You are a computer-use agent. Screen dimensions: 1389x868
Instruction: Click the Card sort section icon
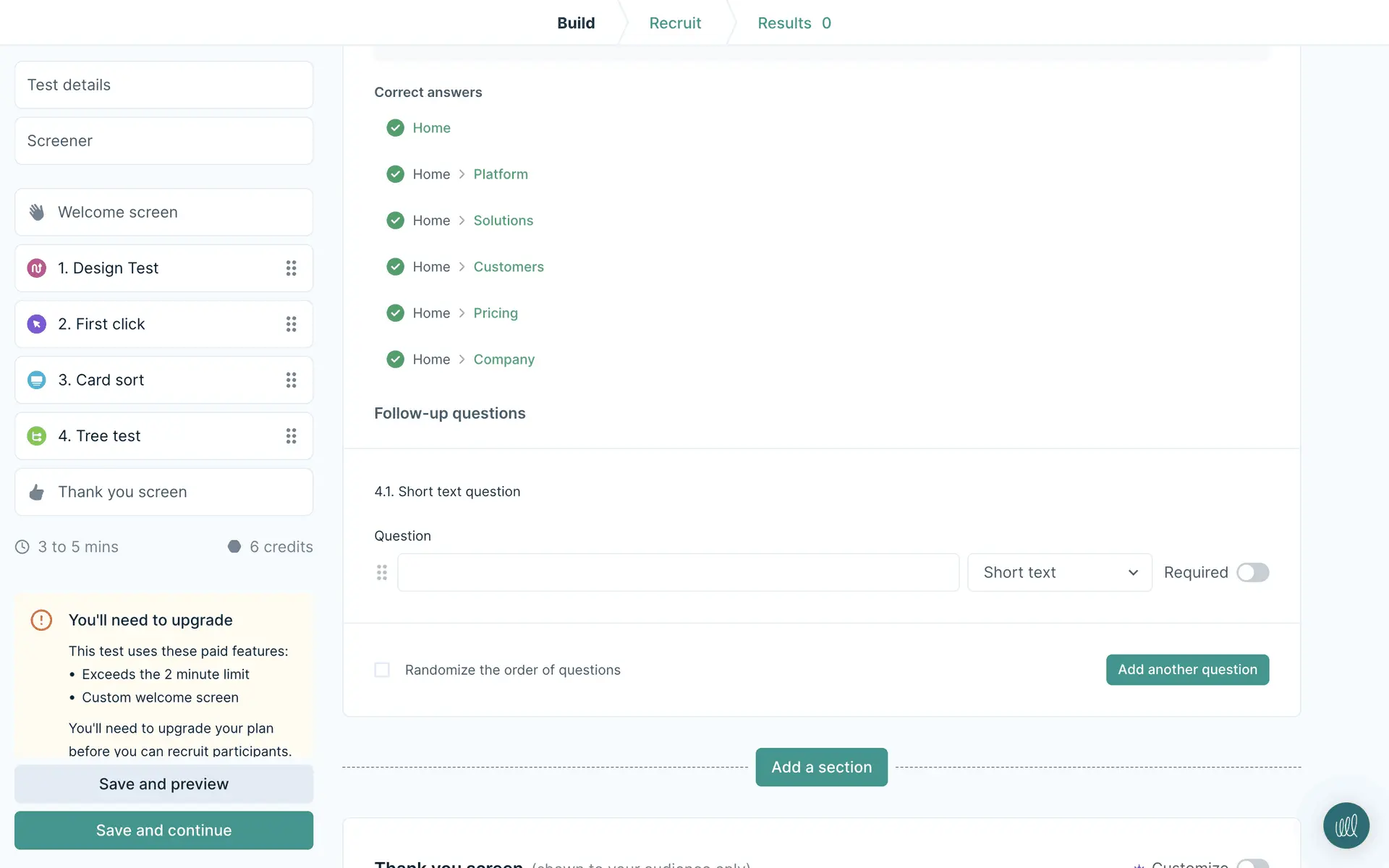pyautogui.click(x=37, y=380)
